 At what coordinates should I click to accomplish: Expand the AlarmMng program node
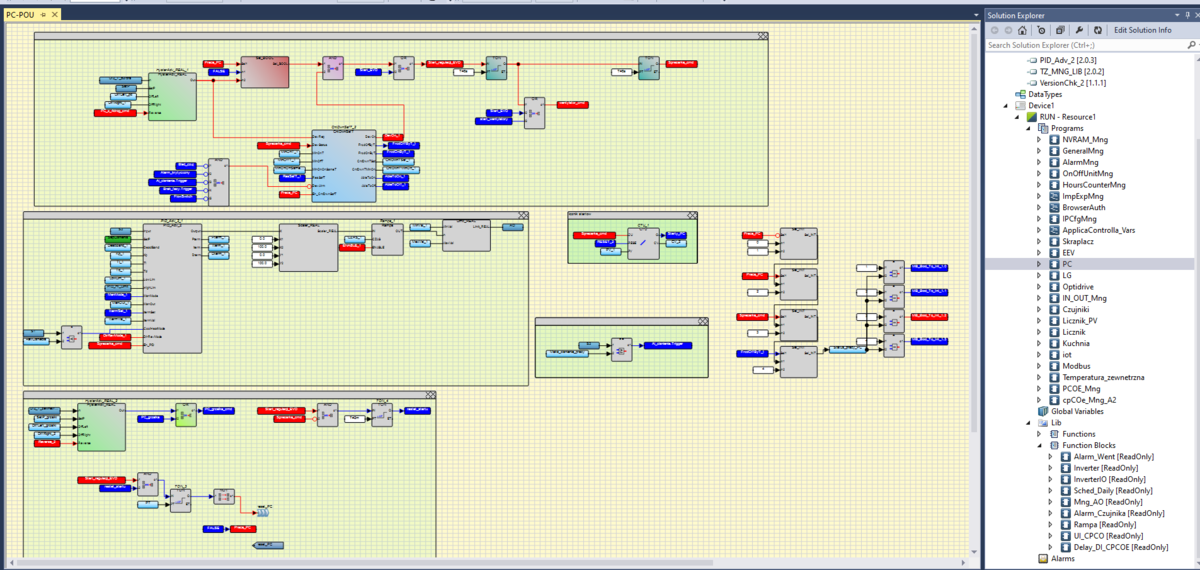click(1039, 162)
